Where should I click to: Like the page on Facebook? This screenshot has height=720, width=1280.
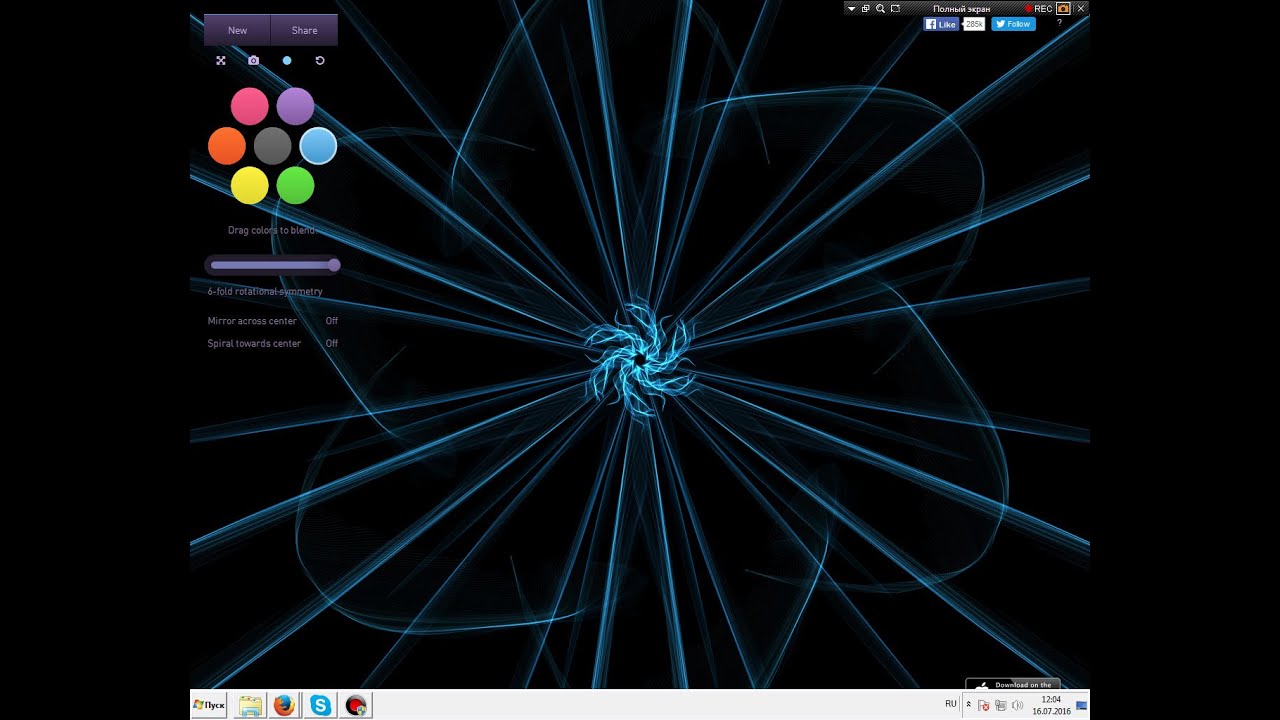(941, 24)
